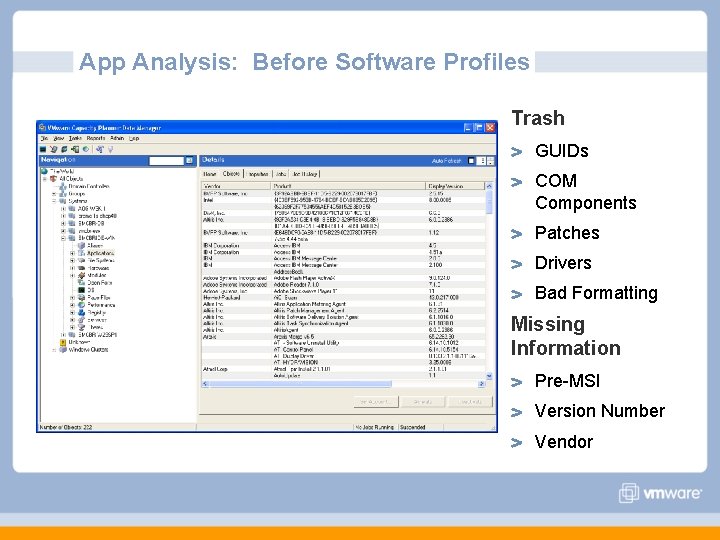Sort by the Vendor column header
This screenshot has width=720, height=540.
[236, 186]
